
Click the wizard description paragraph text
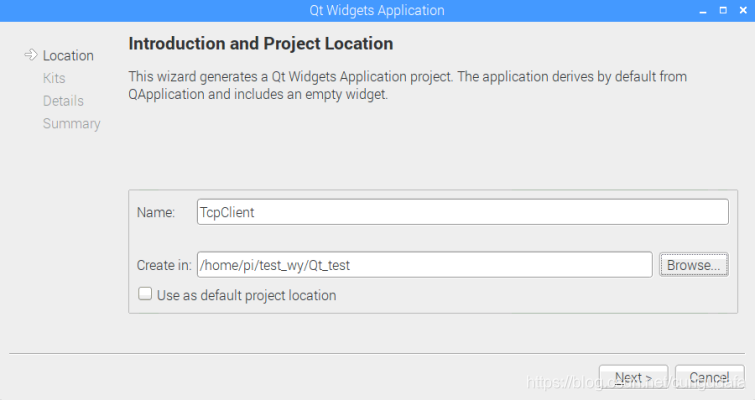(407, 85)
